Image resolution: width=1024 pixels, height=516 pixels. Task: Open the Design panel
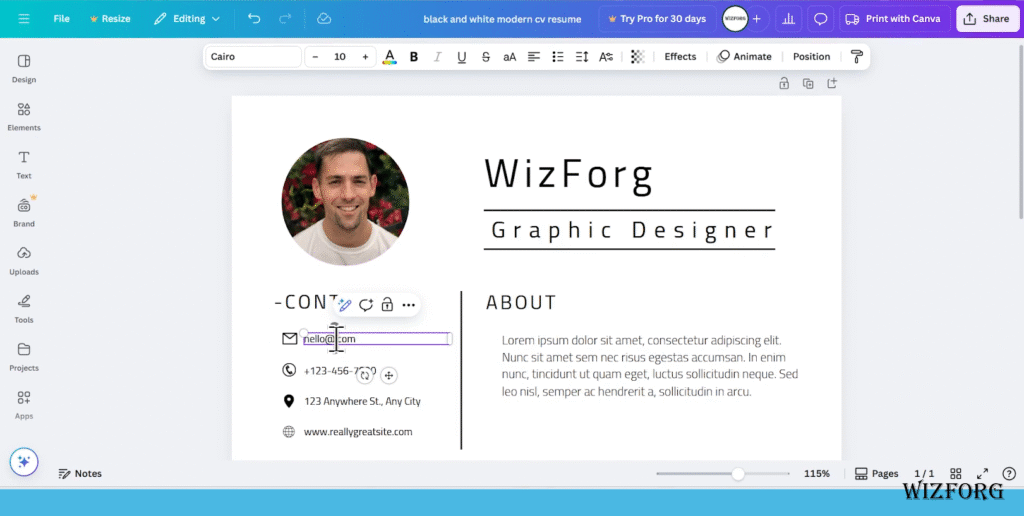click(24, 68)
